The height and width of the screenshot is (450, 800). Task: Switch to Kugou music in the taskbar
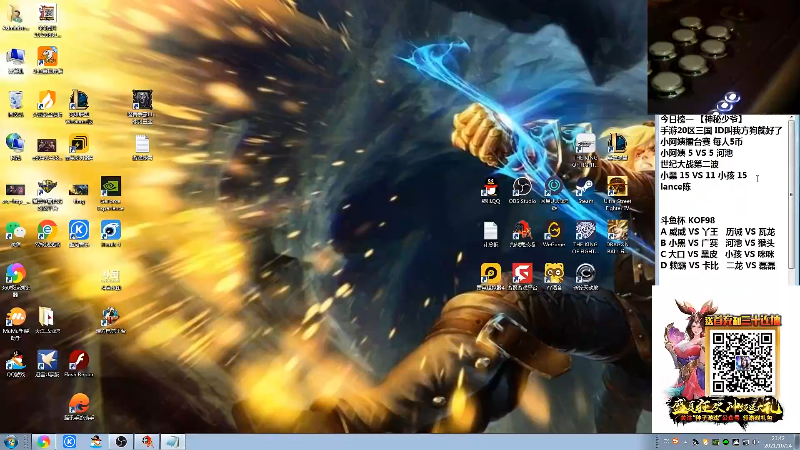click(x=69, y=442)
